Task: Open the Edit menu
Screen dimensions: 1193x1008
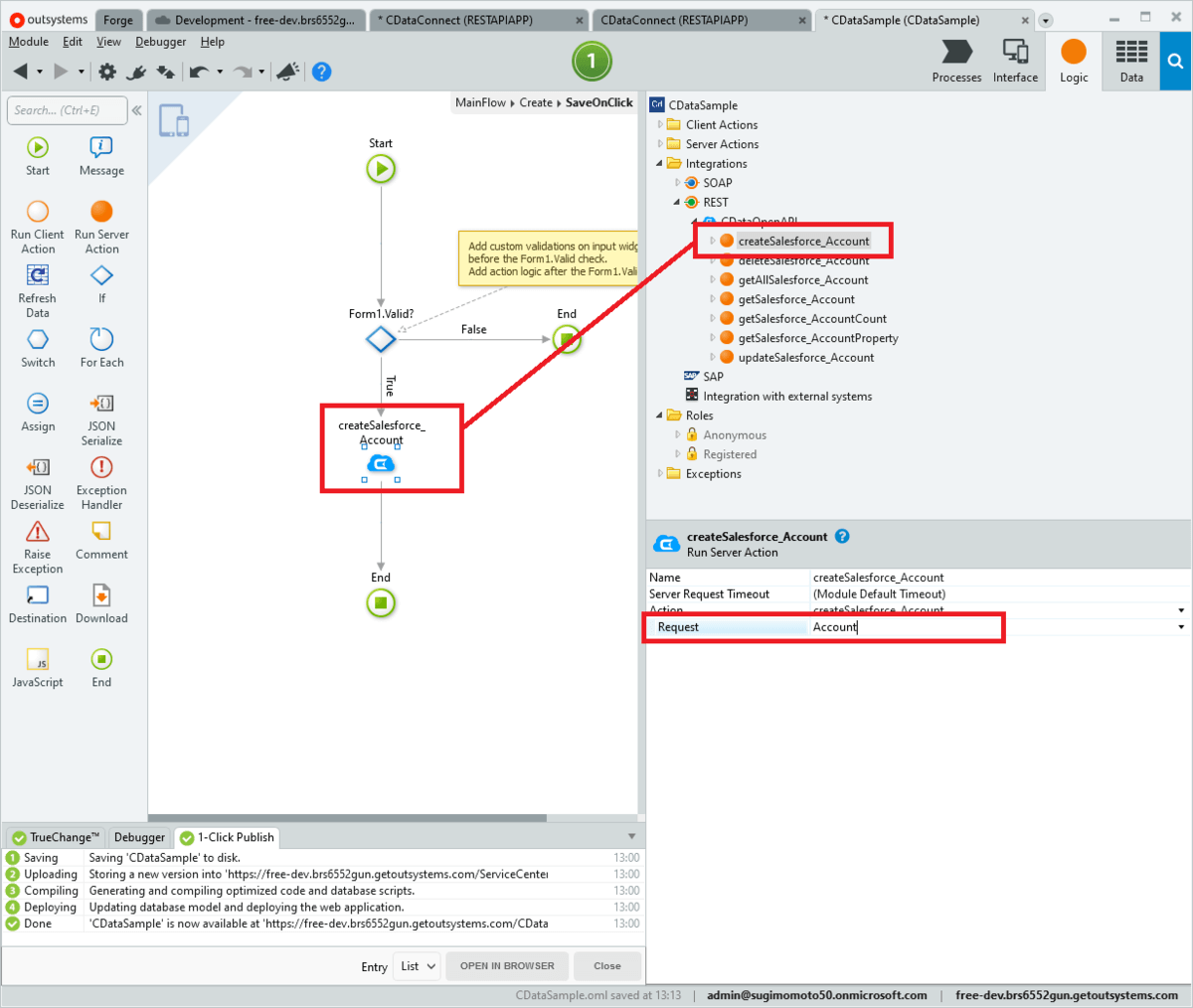Action: click(x=73, y=42)
